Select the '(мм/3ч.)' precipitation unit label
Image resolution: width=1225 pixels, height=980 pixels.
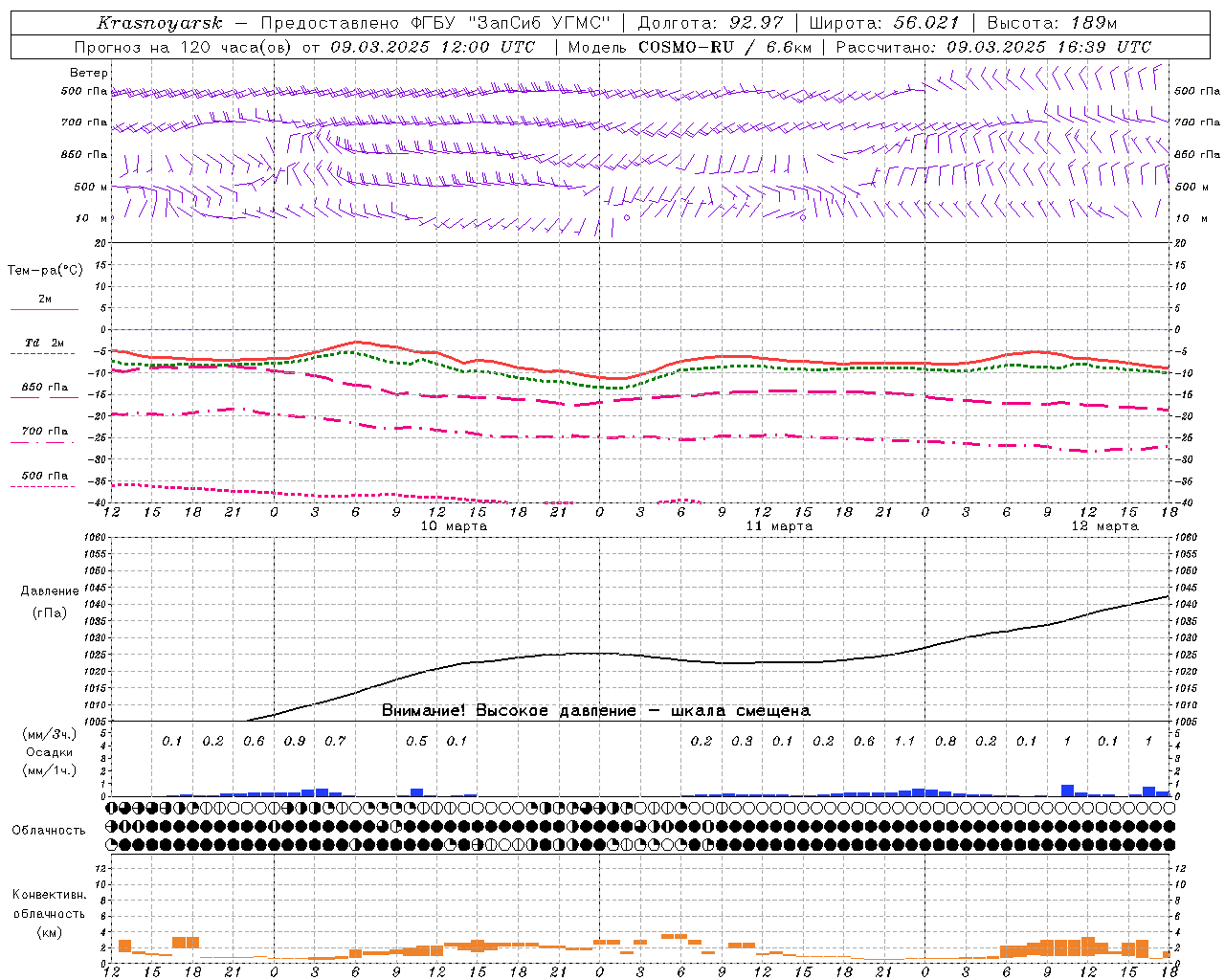tap(50, 734)
